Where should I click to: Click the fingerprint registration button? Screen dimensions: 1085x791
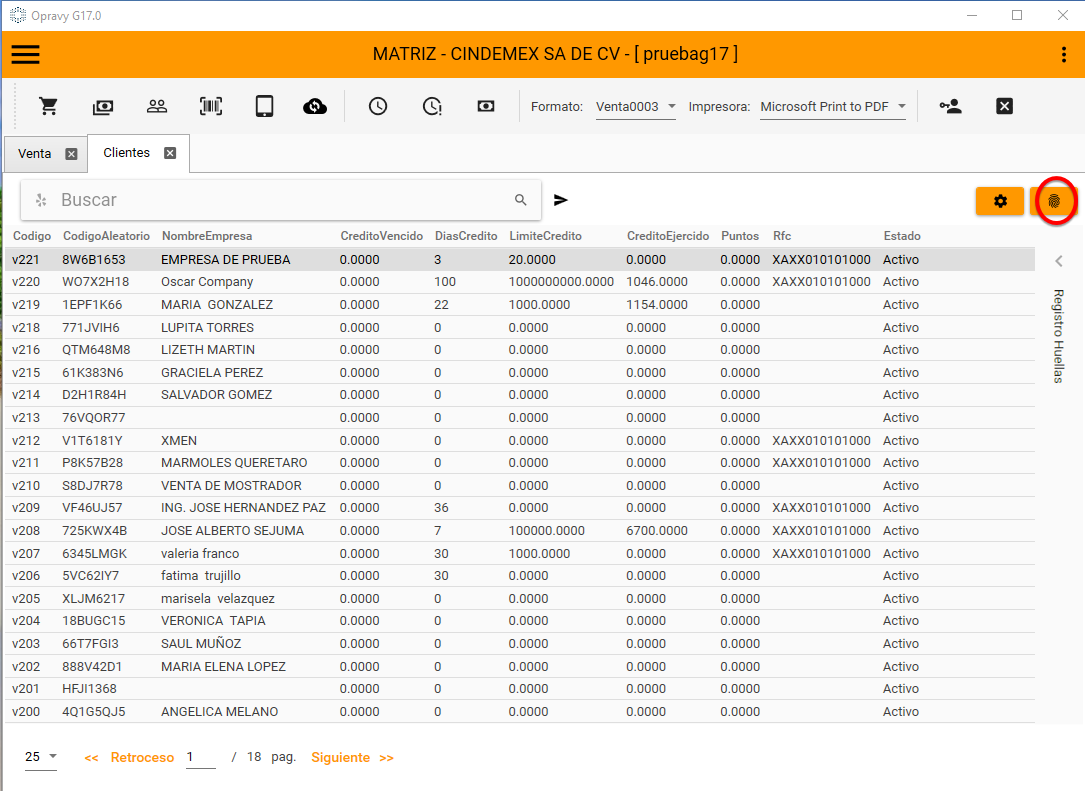1054,201
